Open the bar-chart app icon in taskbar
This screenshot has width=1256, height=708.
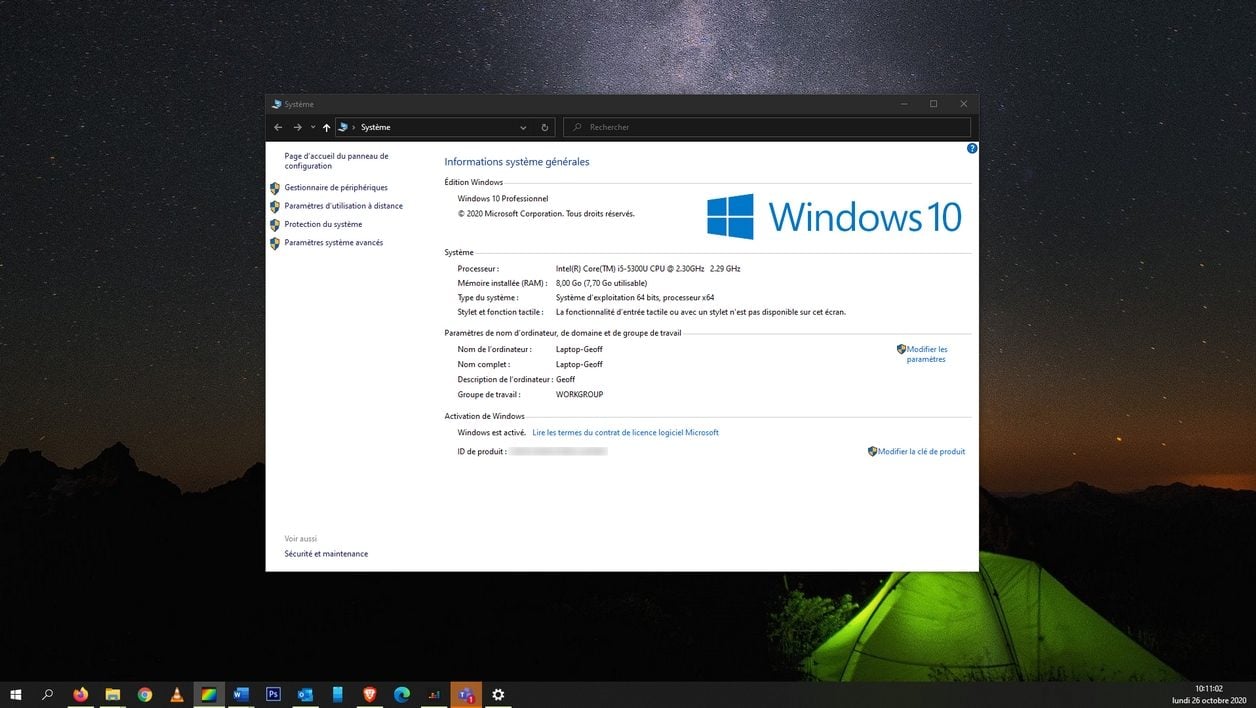coord(433,694)
